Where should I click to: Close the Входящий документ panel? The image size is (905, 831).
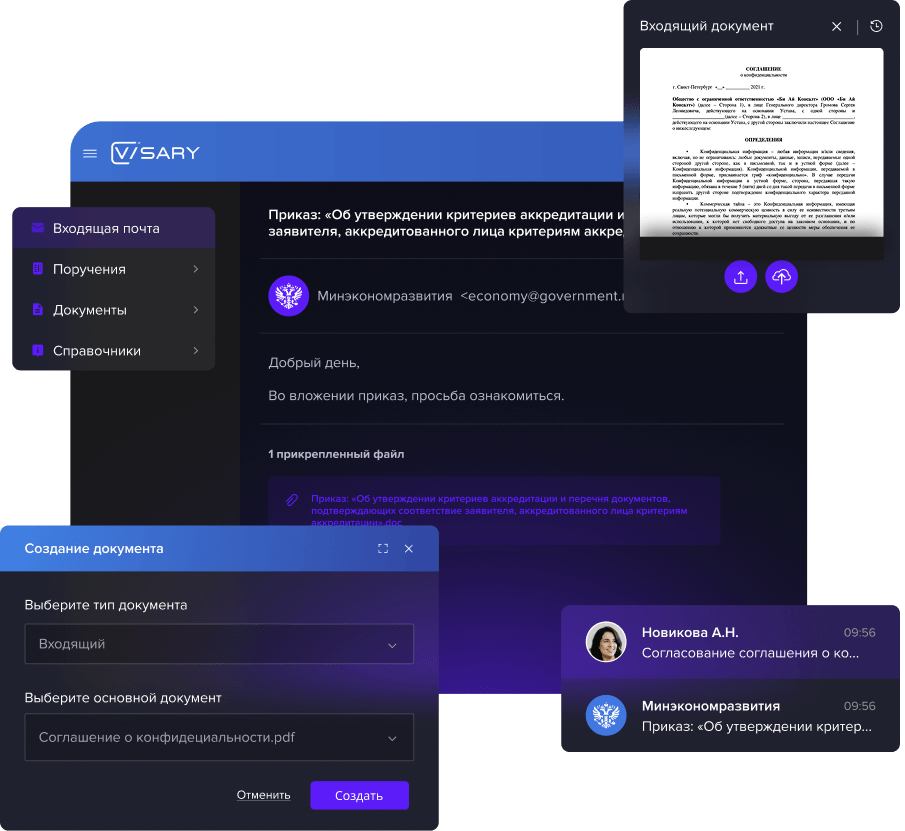(x=837, y=26)
